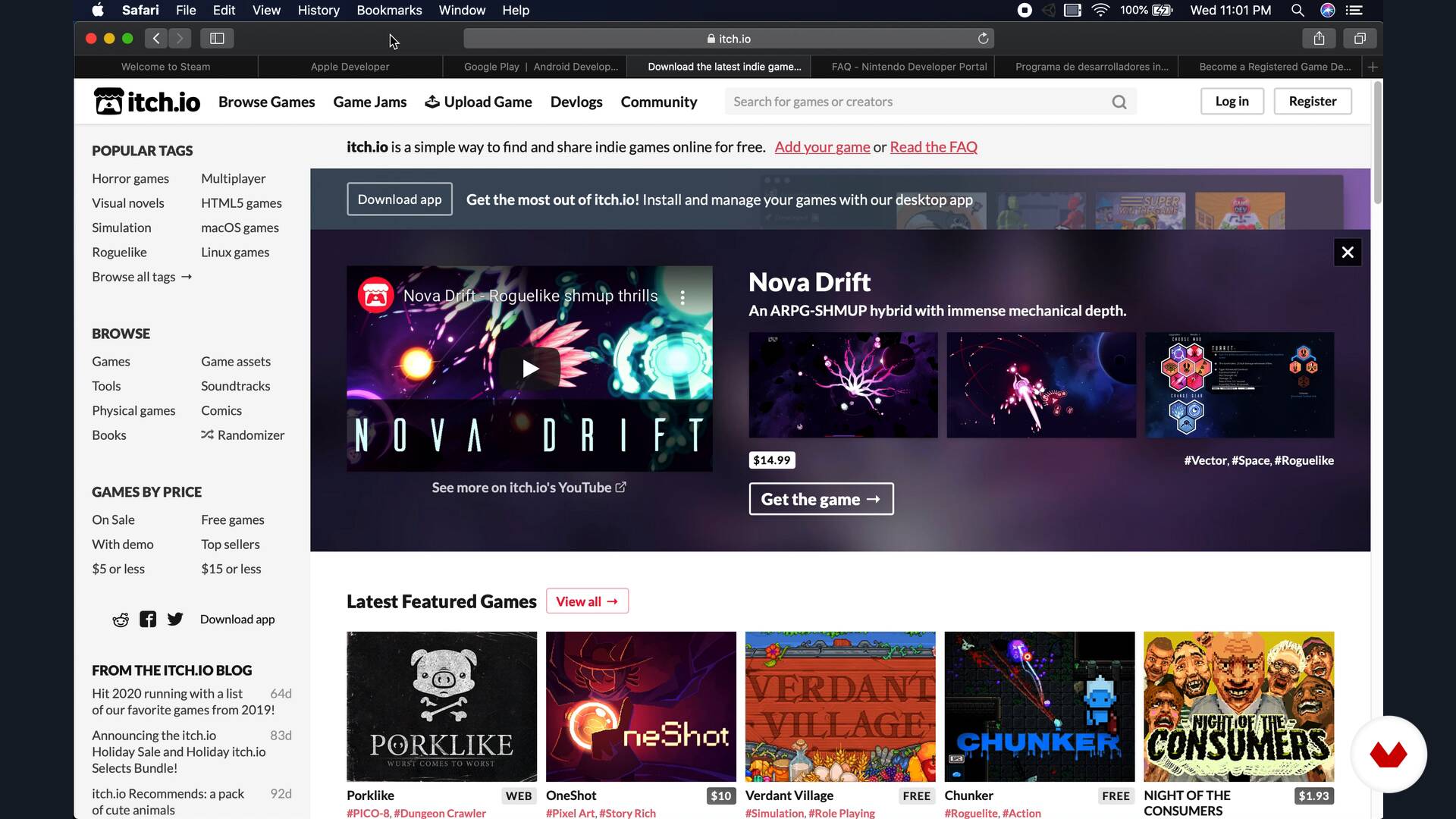
Task: Click Upload Game link
Action: point(479,102)
